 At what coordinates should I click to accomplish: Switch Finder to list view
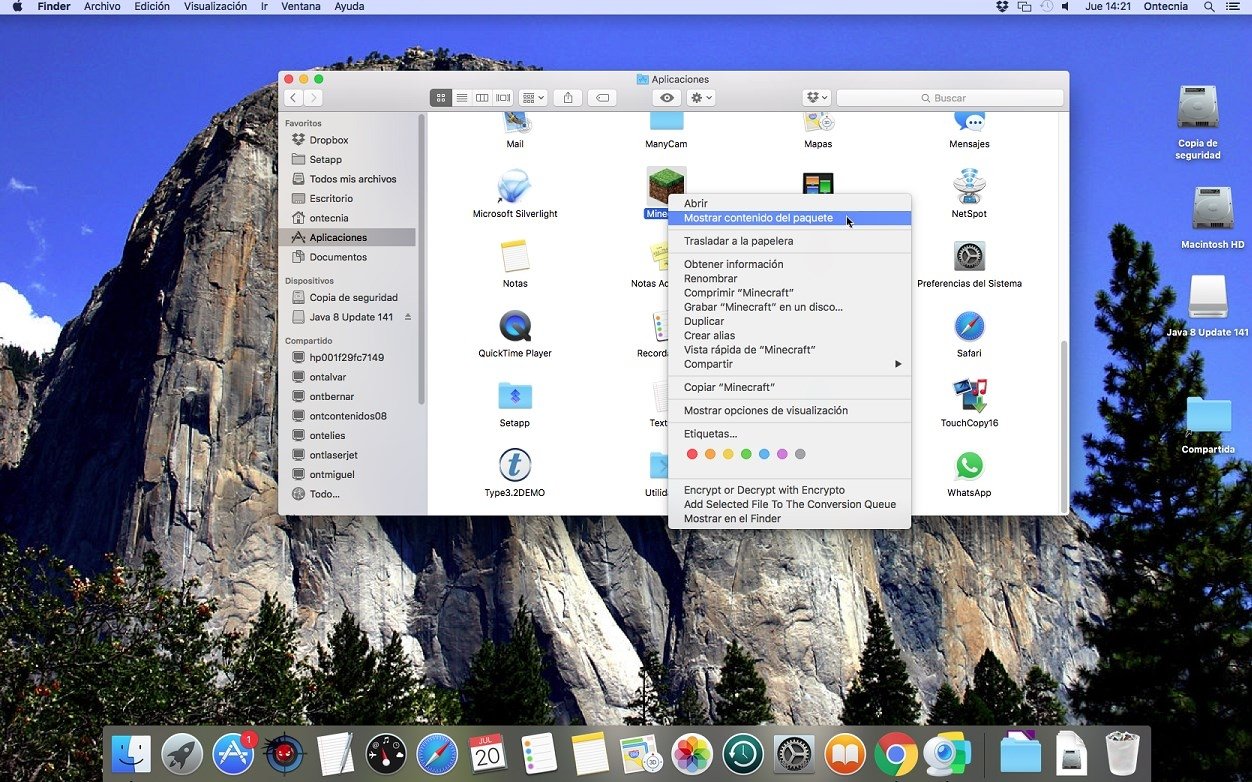461,98
